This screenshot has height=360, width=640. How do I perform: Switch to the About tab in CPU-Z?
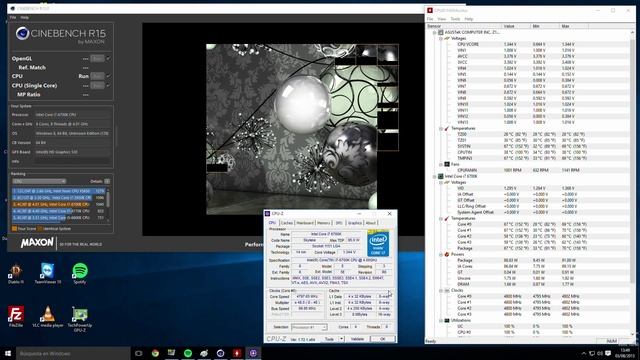[x=371, y=223]
